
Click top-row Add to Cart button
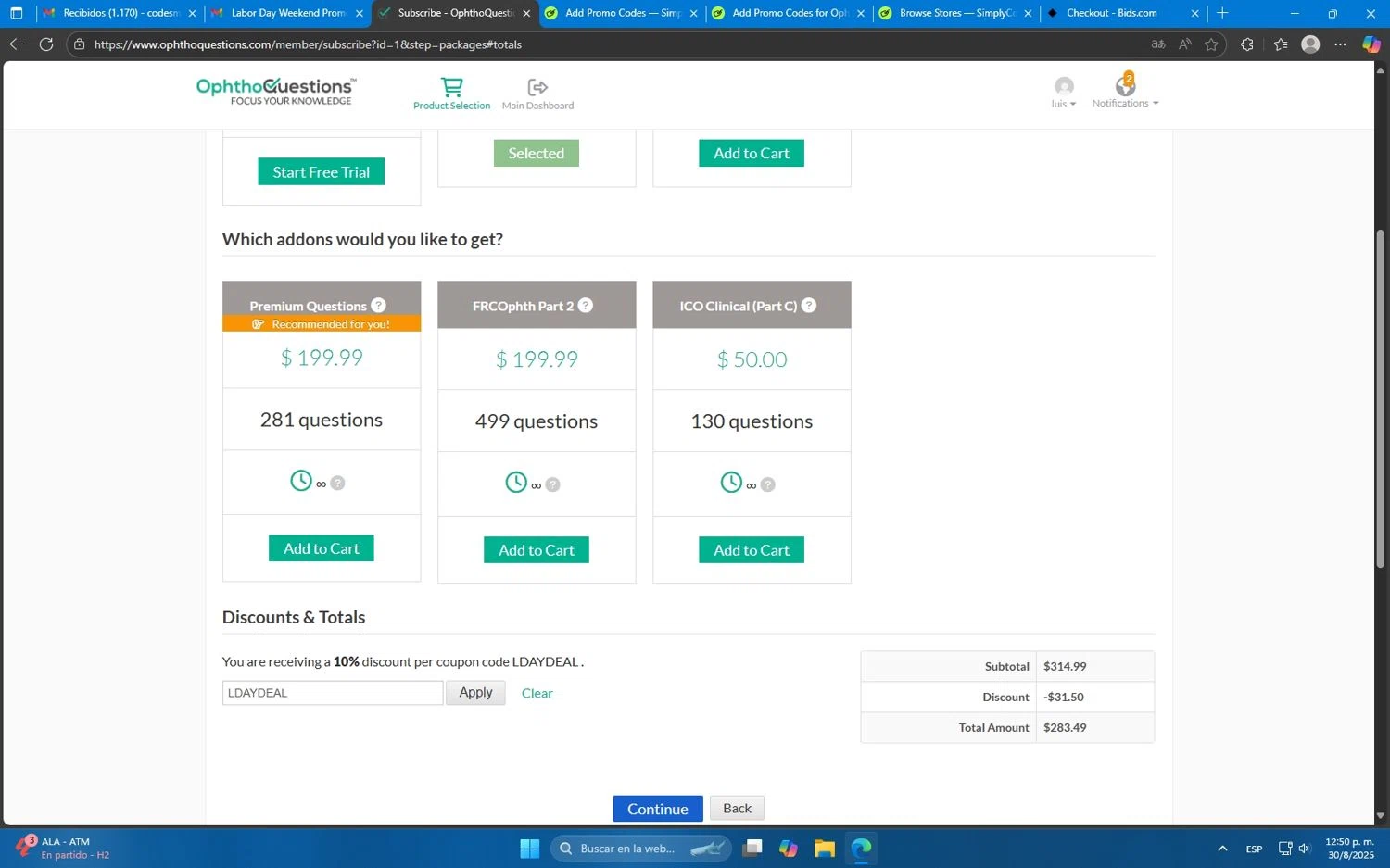click(752, 154)
